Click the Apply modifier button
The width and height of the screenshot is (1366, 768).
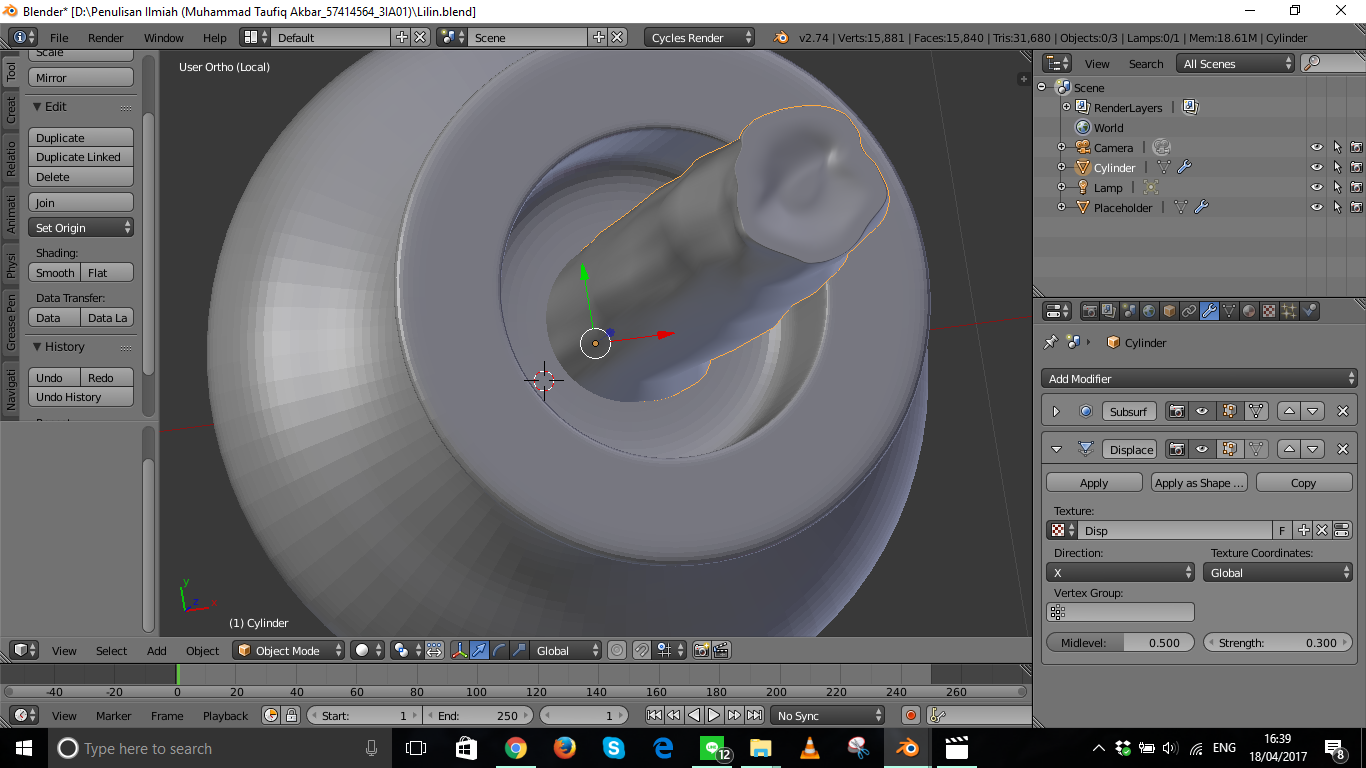[x=1094, y=482]
